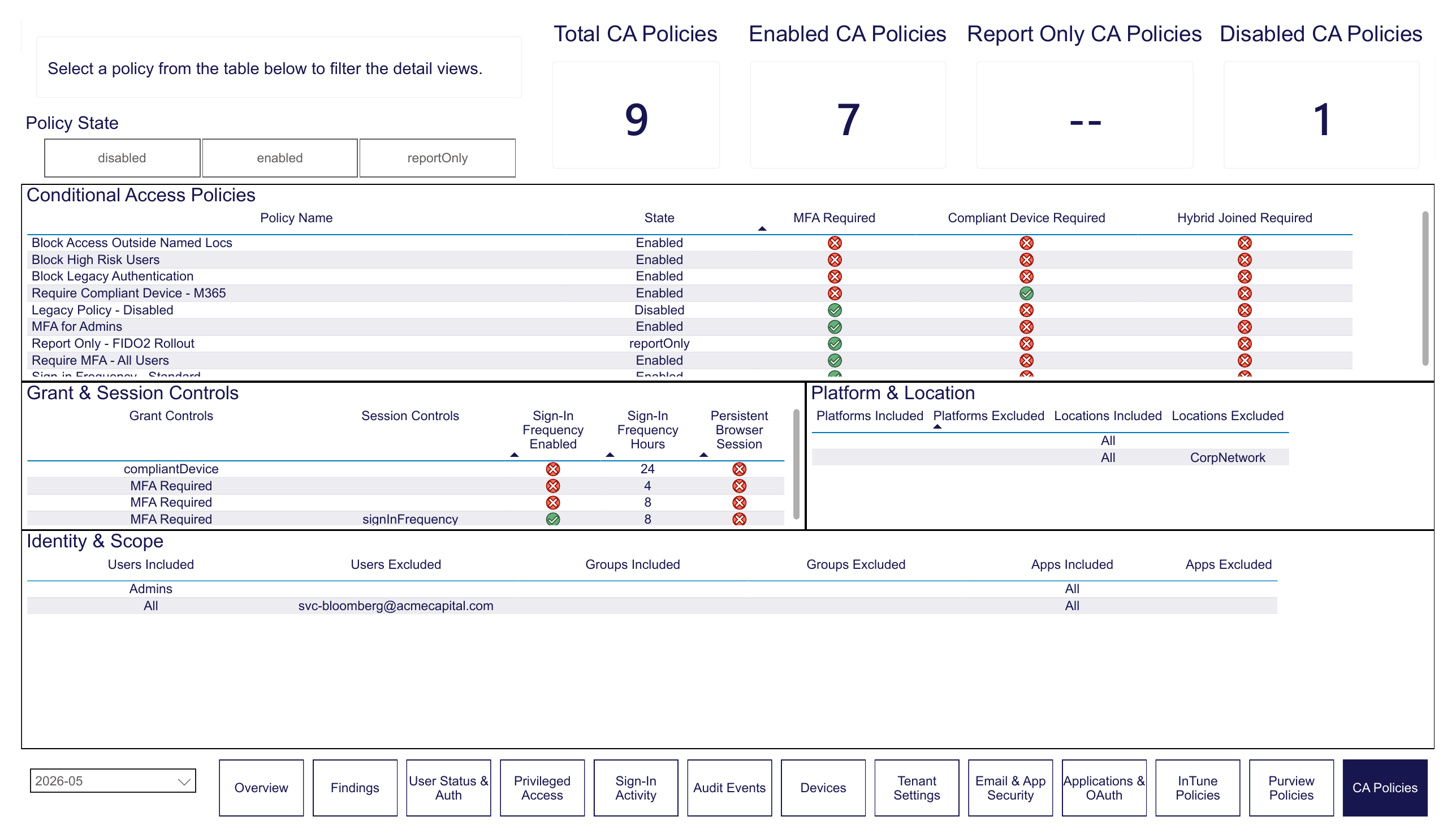Sort by Persistent Browser Session column
The width and height of the screenshot is (1456, 838).
tap(739, 430)
